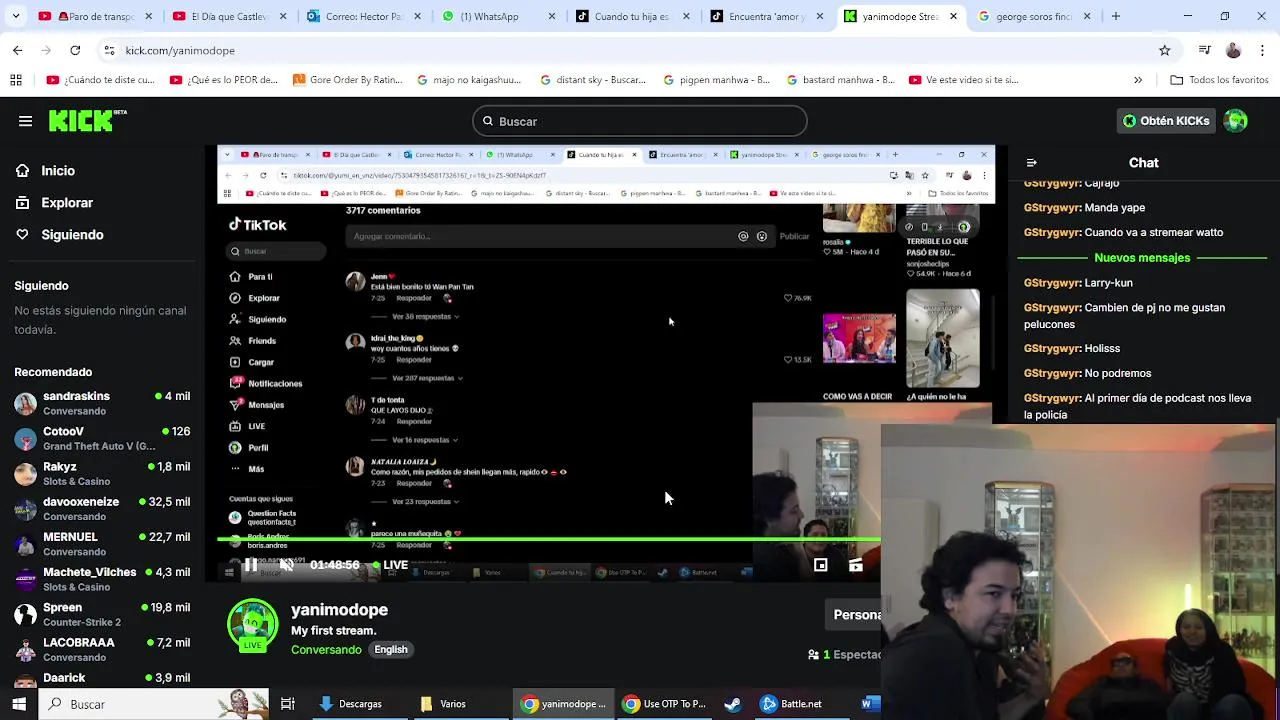This screenshot has width=1280, height=720.
Task: Click Windows taskbar Buscar search box
Action: point(155,704)
